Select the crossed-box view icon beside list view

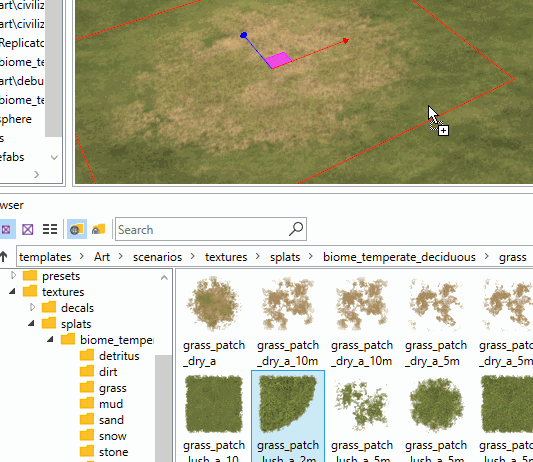click(x=28, y=229)
